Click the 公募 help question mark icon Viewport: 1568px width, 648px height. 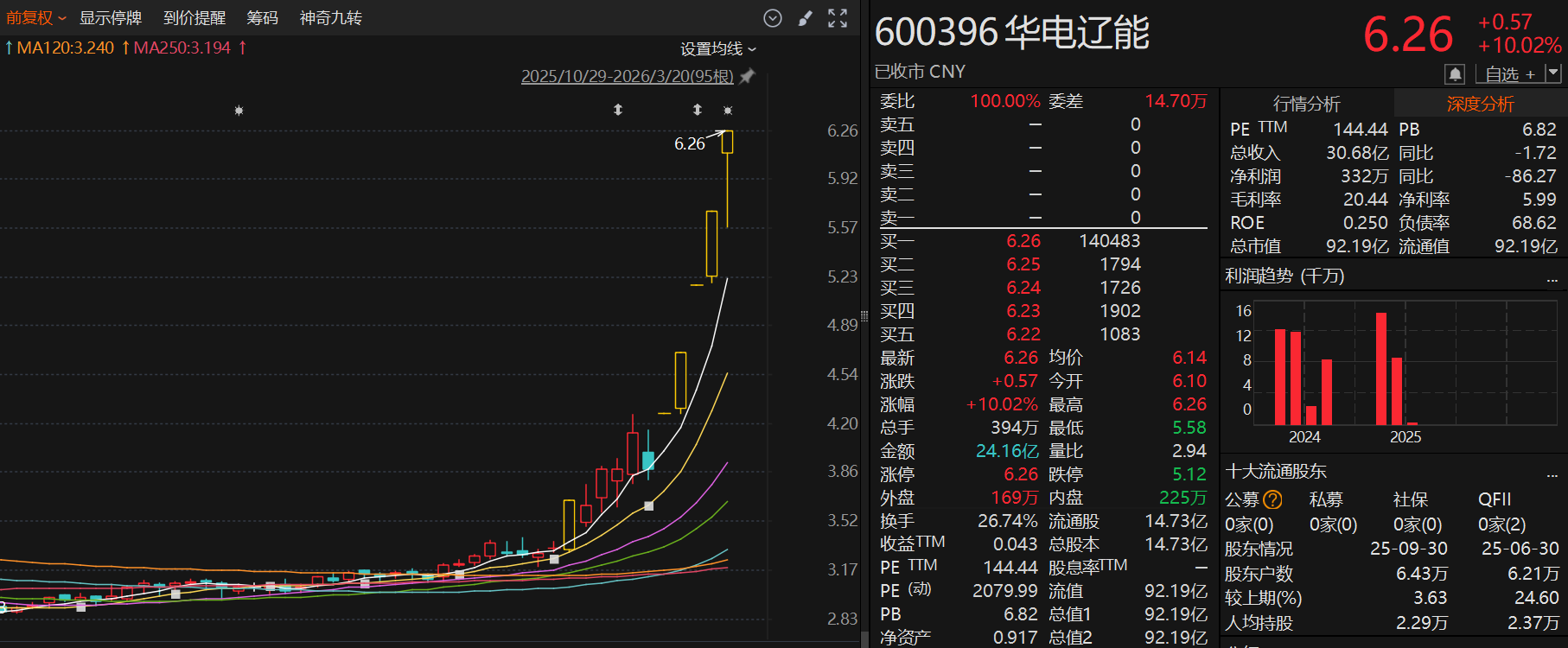(1272, 499)
